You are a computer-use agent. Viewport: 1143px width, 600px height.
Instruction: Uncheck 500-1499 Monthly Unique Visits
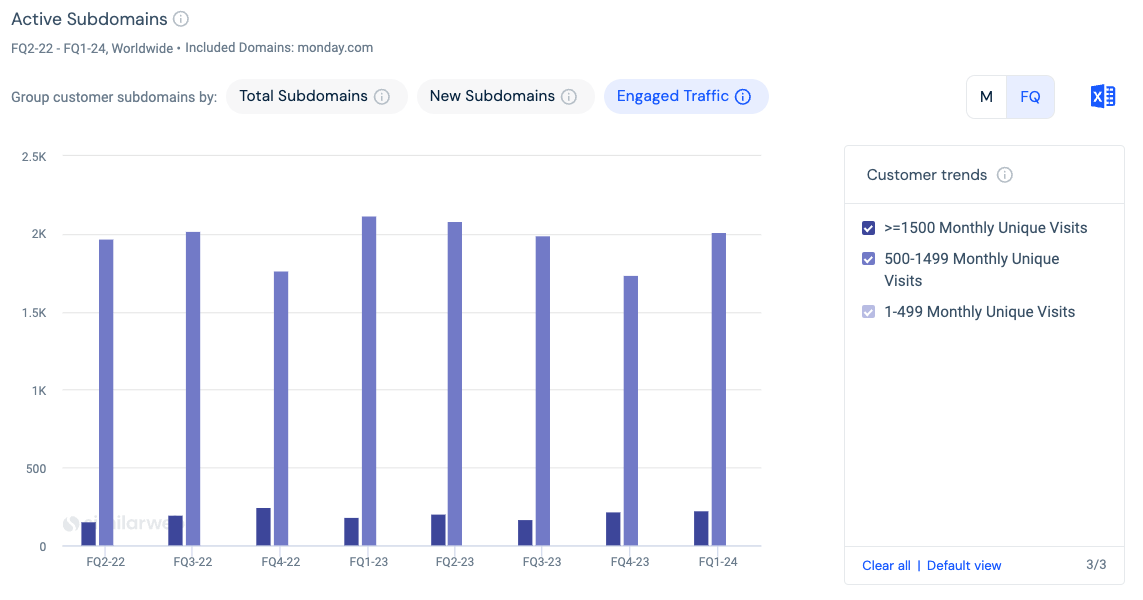pos(868,258)
